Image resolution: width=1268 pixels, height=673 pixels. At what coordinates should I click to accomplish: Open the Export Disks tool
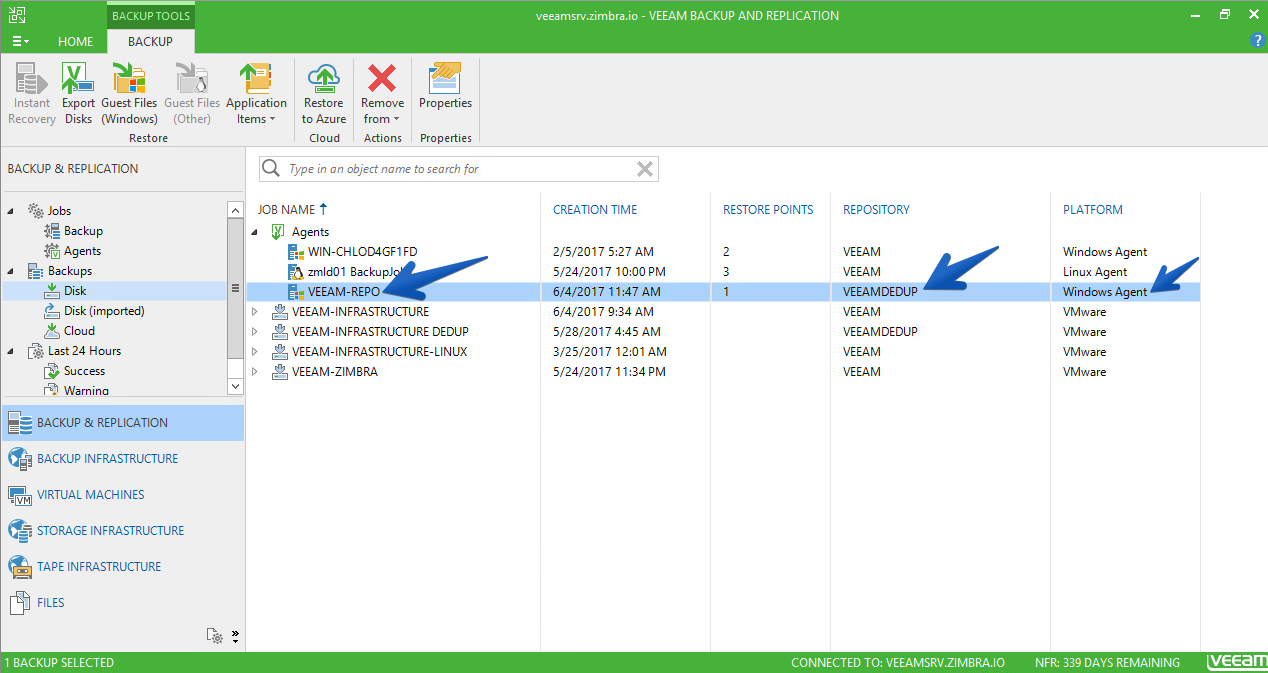[78, 94]
